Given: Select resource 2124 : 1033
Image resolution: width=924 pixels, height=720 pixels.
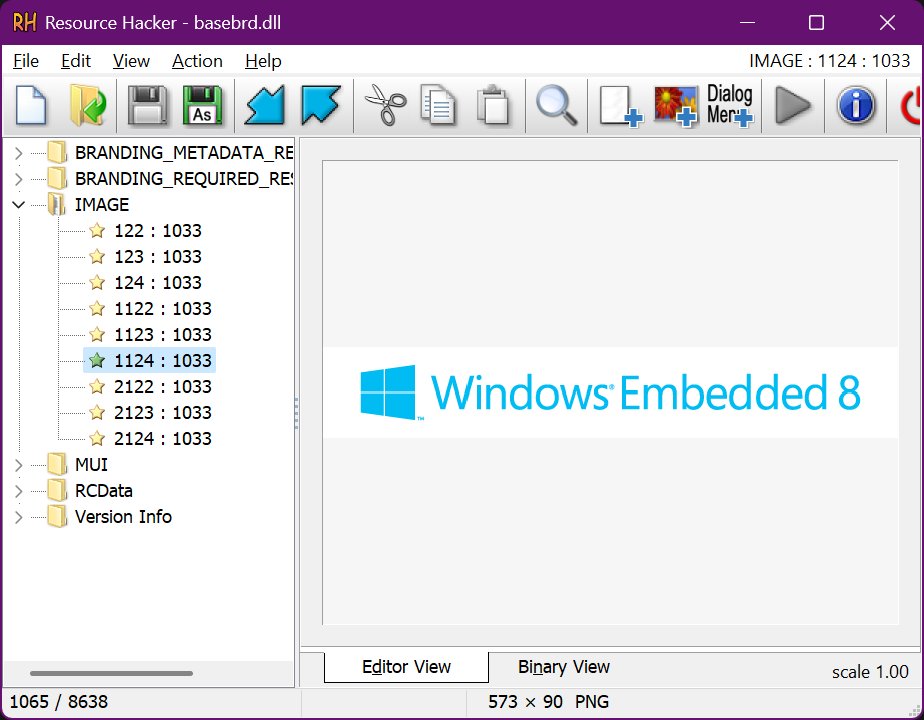Looking at the screenshot, I should [163, 438].
